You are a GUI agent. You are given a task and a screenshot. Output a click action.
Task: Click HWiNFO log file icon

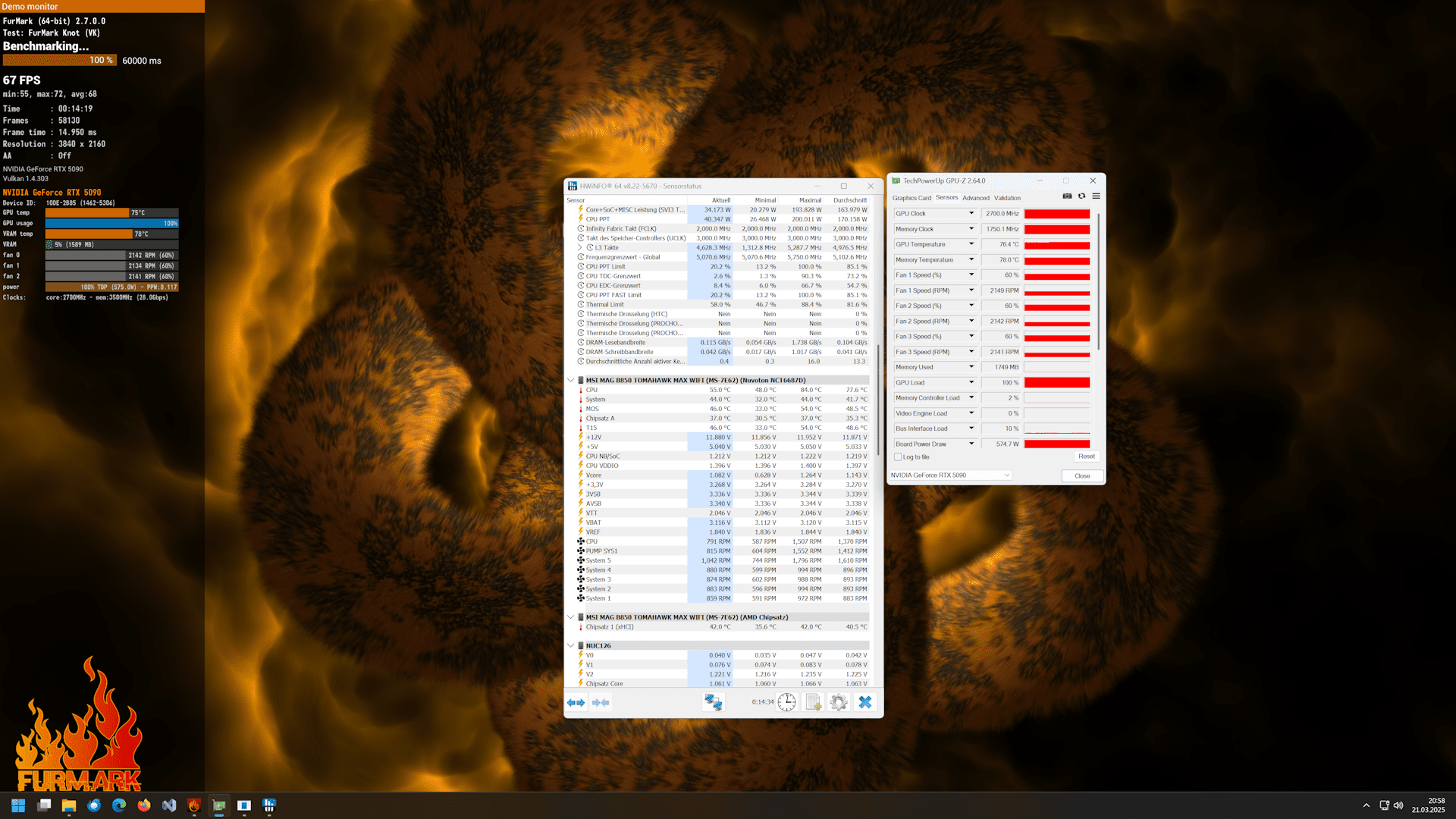(x=813, y=702)
